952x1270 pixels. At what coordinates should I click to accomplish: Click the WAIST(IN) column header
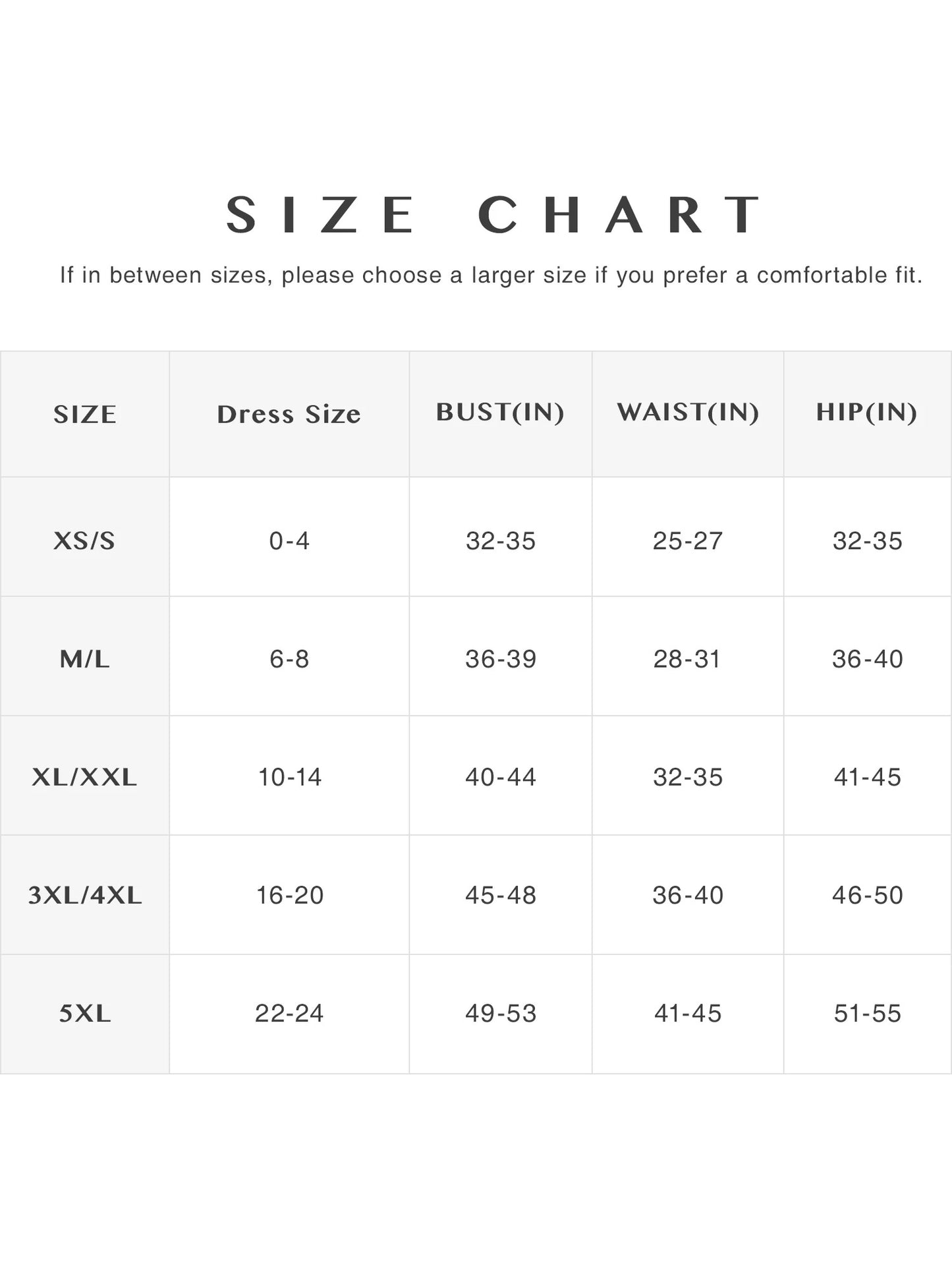tap(688, 413)
